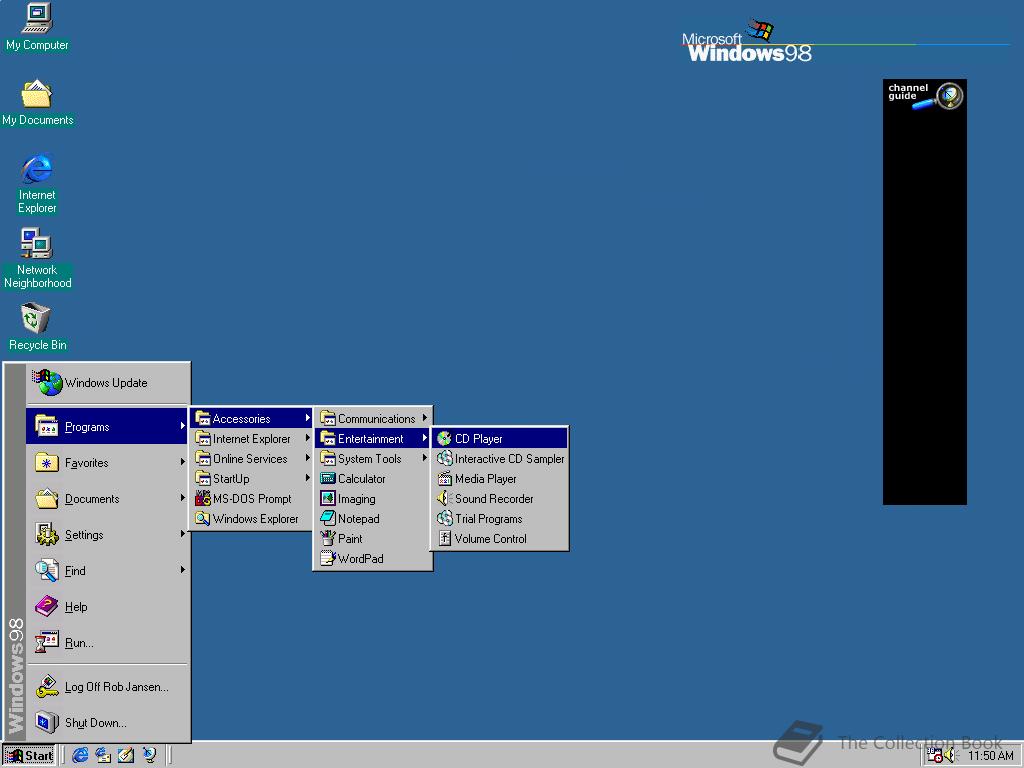Click the Internet Explorer folder icon in Programs

203,438
